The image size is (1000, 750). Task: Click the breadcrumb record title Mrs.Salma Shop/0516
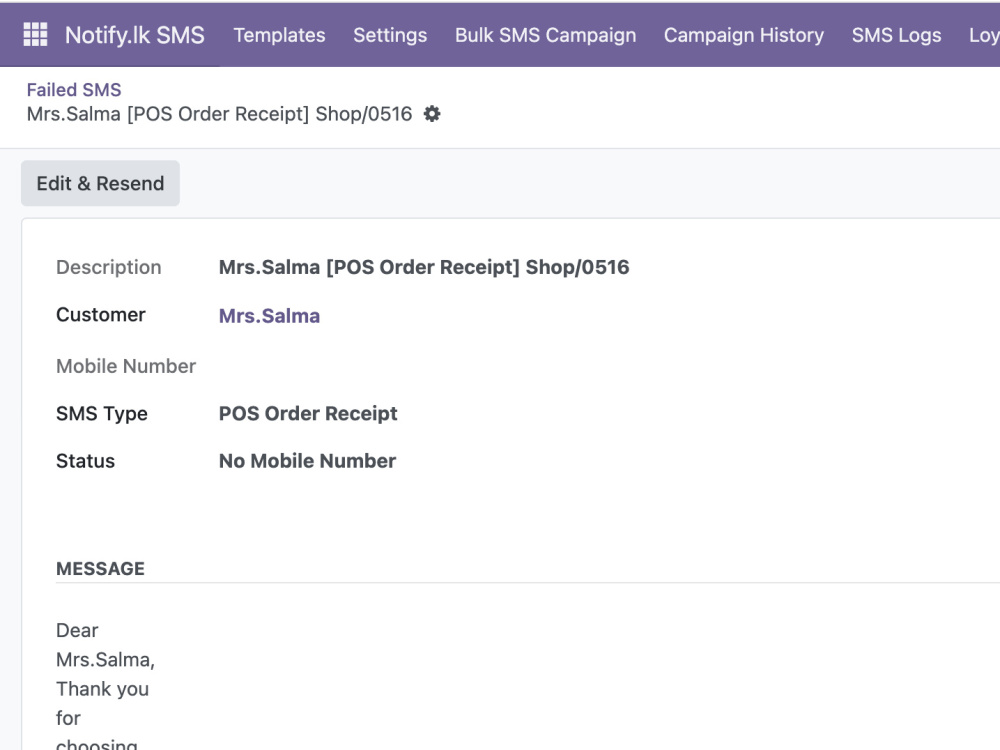[219, 114]
